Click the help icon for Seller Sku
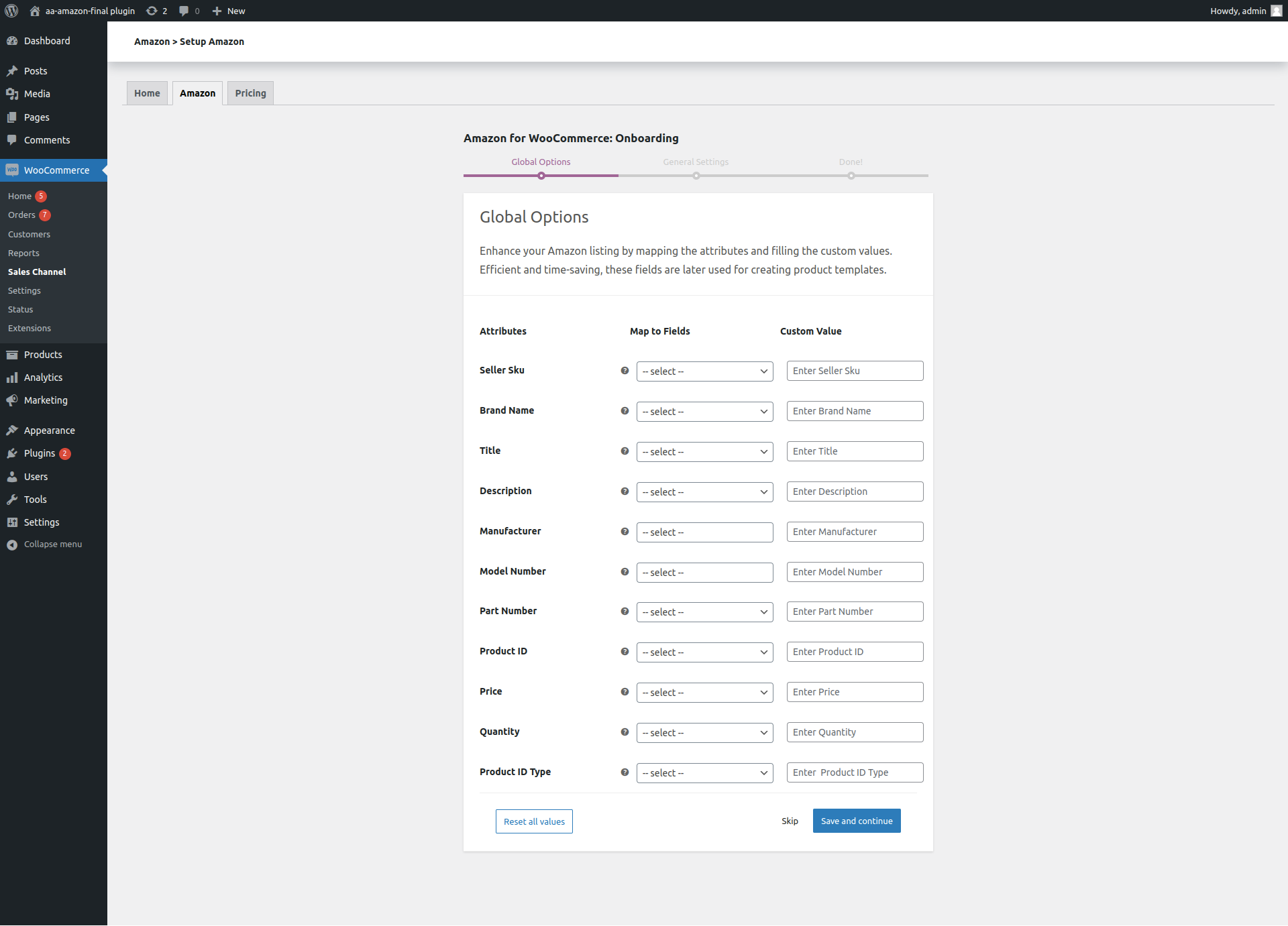 [625, 371]
